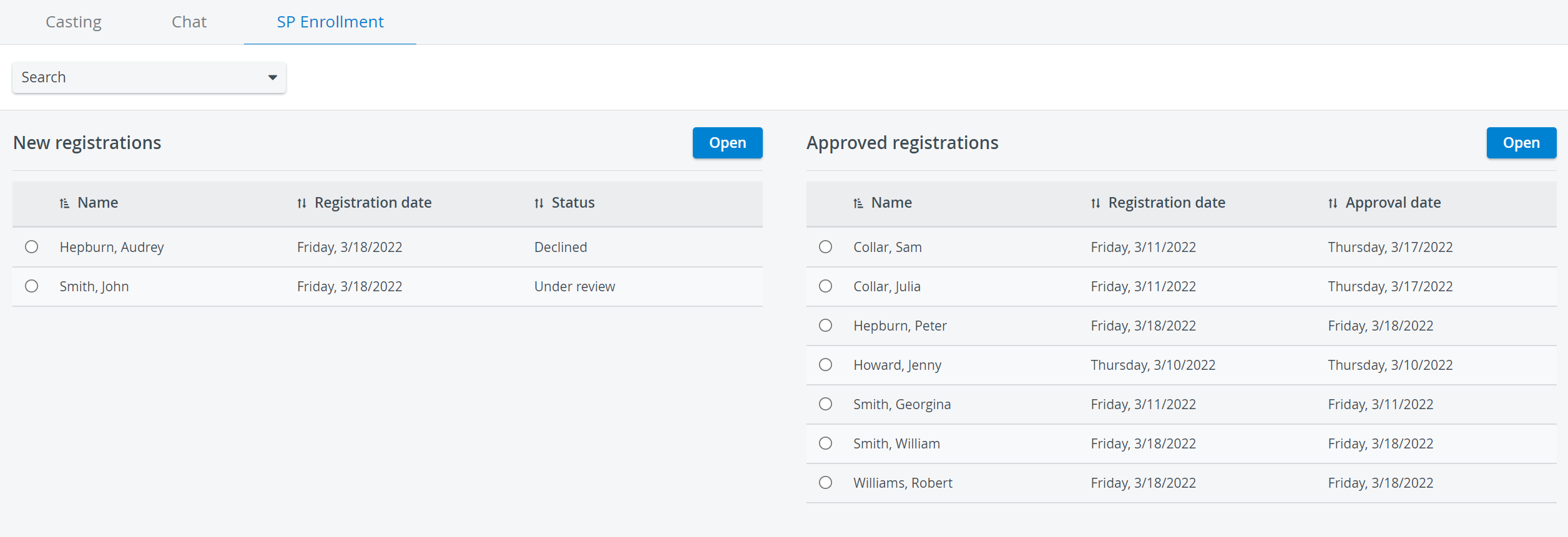Sort New registrations by Name icon
The image size is (1568, 537).
[64, 203]
